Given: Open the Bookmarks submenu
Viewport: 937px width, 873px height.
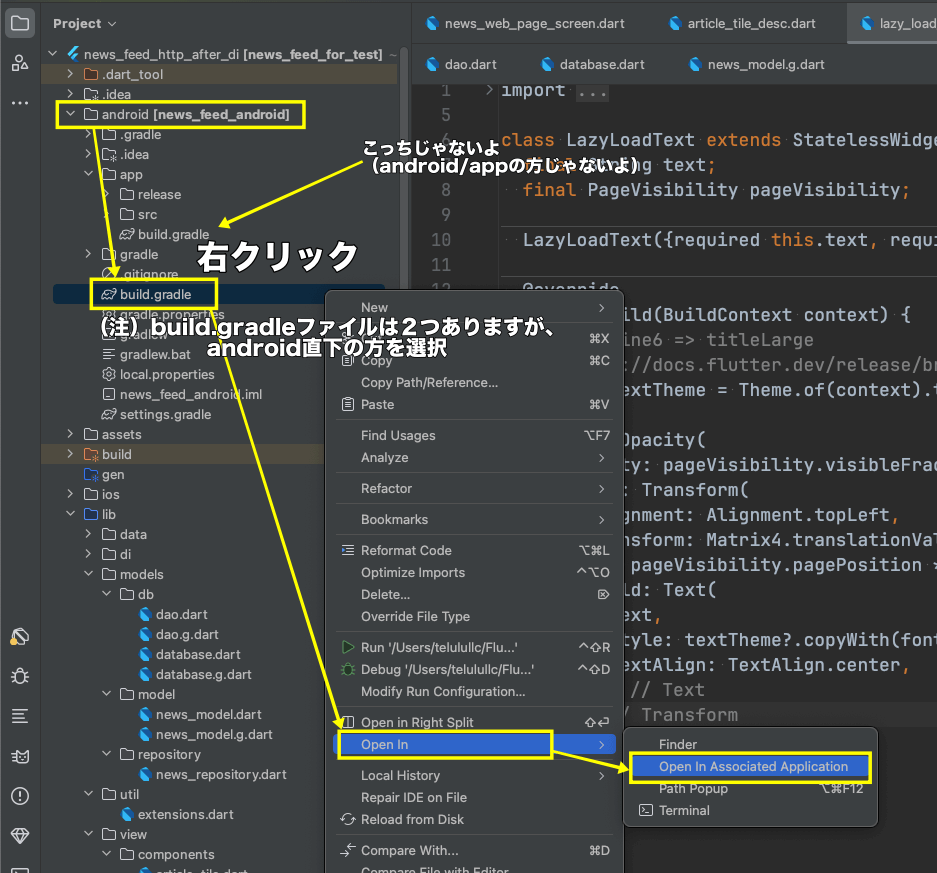Looking at the screenshot, I should [474, 519].
